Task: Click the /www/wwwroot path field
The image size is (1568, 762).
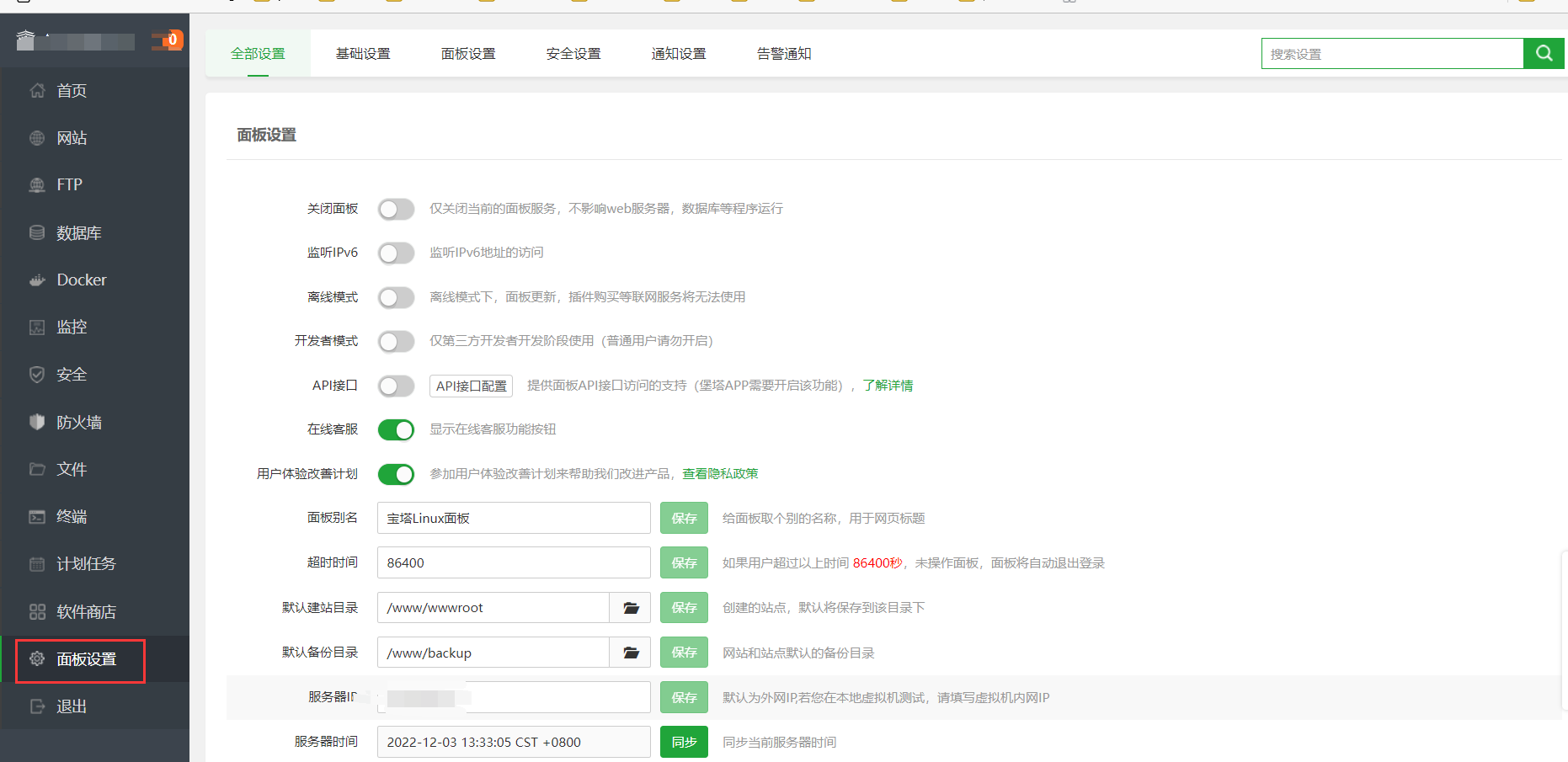Action: [493, 607]
